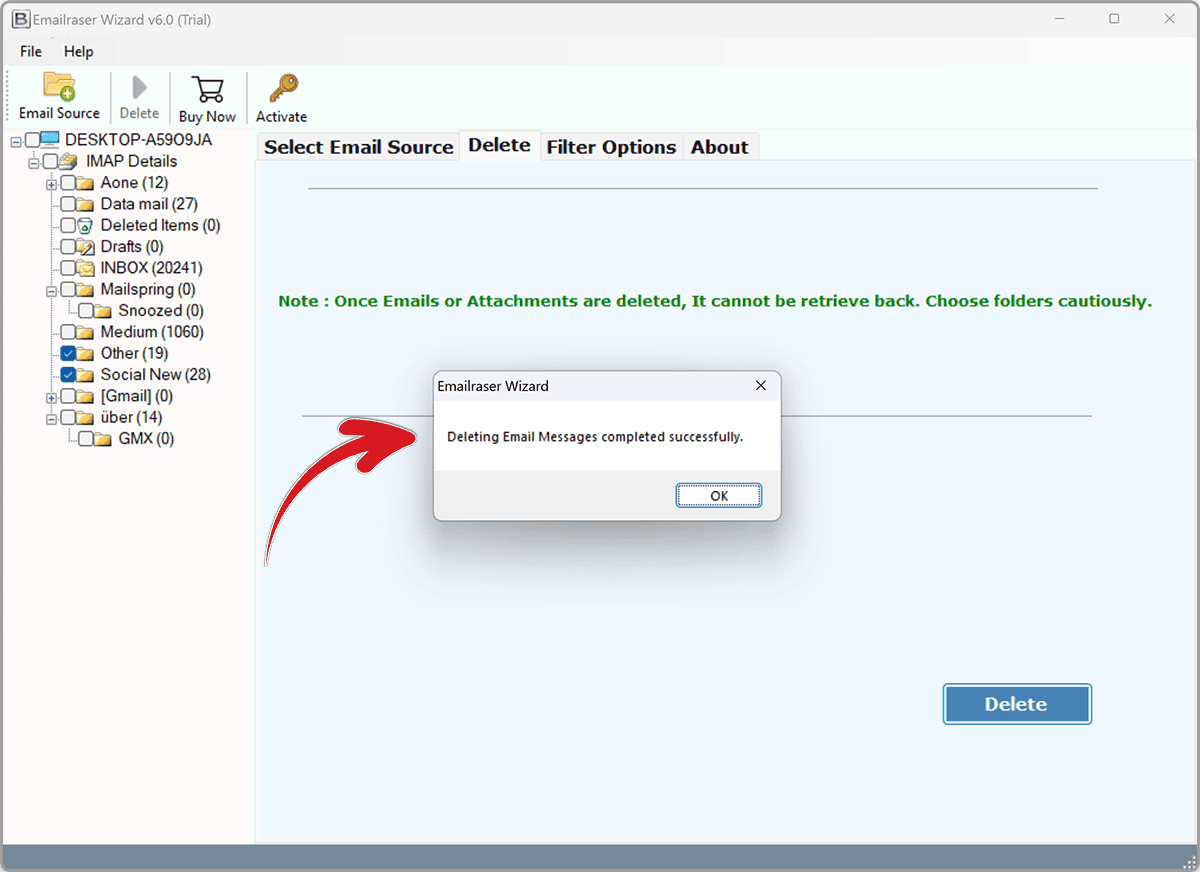The height and width of the screenshot is (872, 1200).
Task: Click the DESKTOP-A5909JA computer icon
Action: (50, 140)
